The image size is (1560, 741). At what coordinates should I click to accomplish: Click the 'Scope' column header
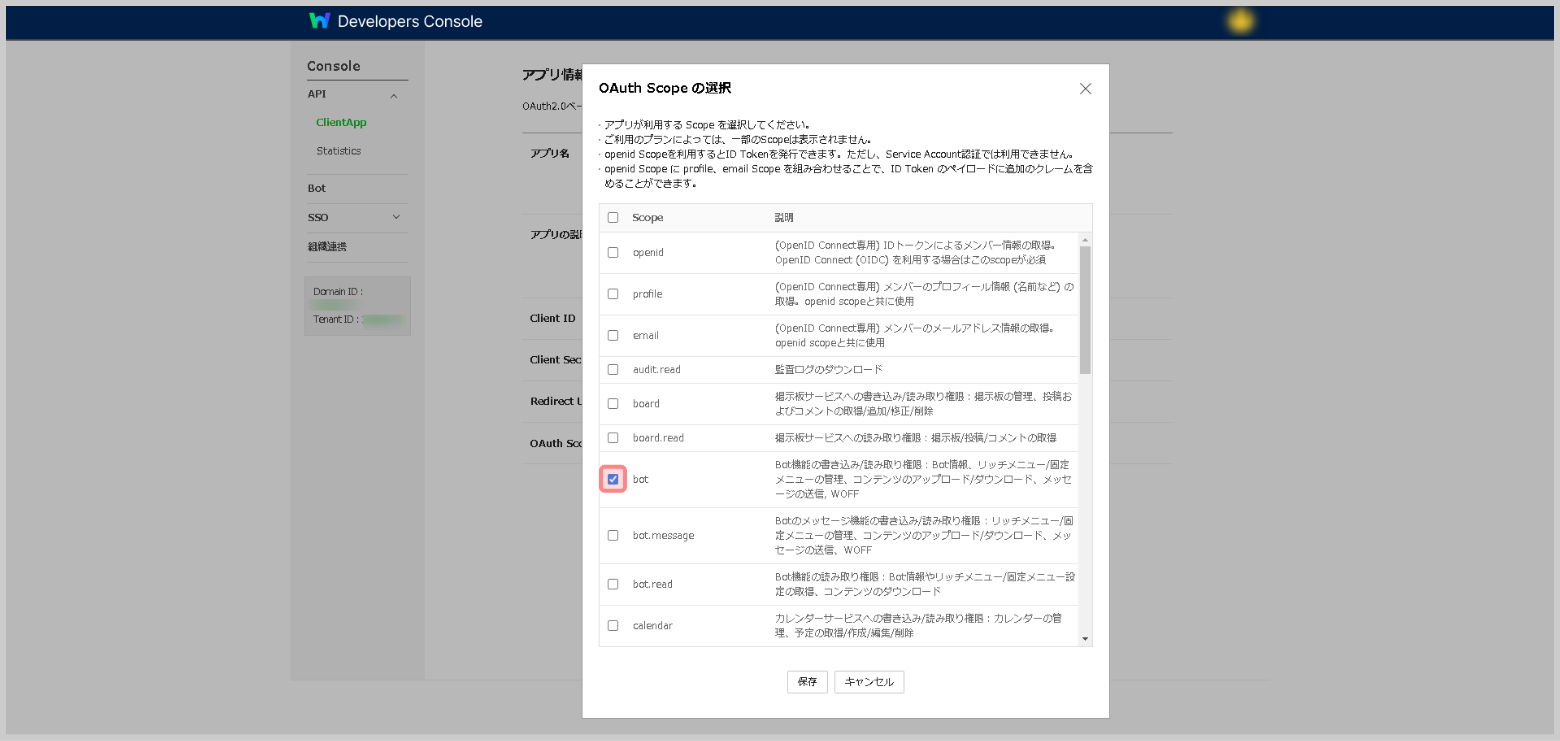click(x=647, y=217)
